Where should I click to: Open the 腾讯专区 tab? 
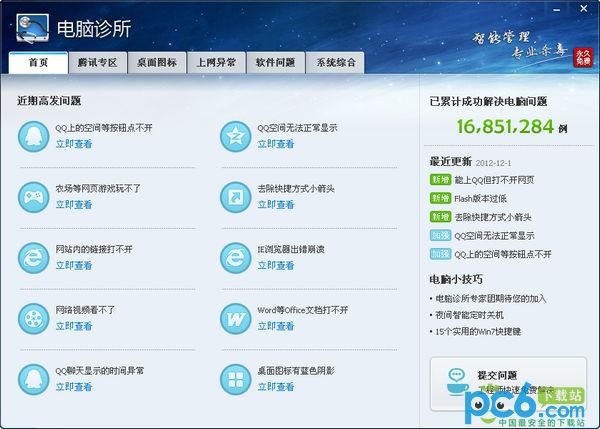pyautogui.click(x=98, y=63)
